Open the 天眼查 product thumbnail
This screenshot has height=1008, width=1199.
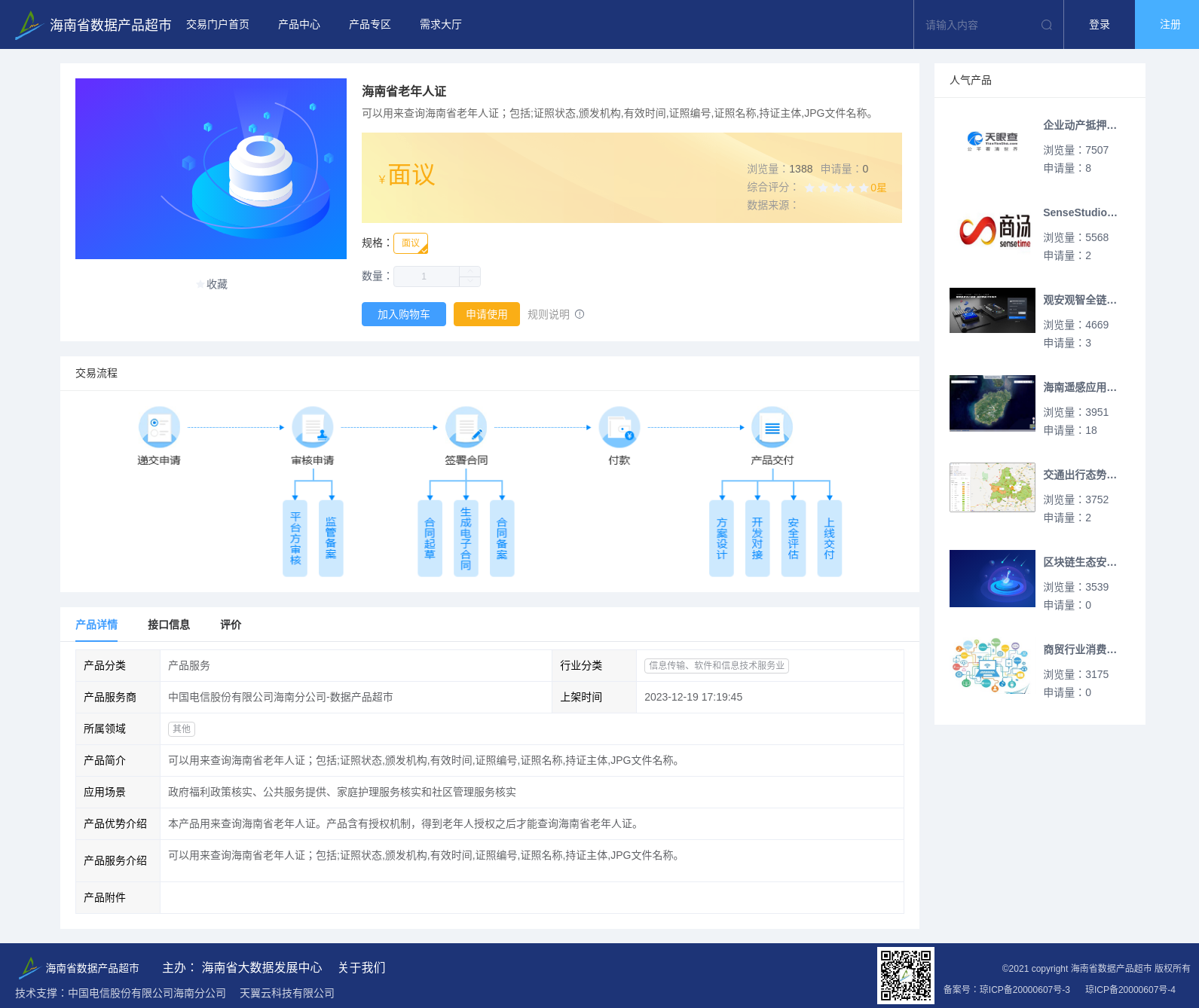[993, 142]
